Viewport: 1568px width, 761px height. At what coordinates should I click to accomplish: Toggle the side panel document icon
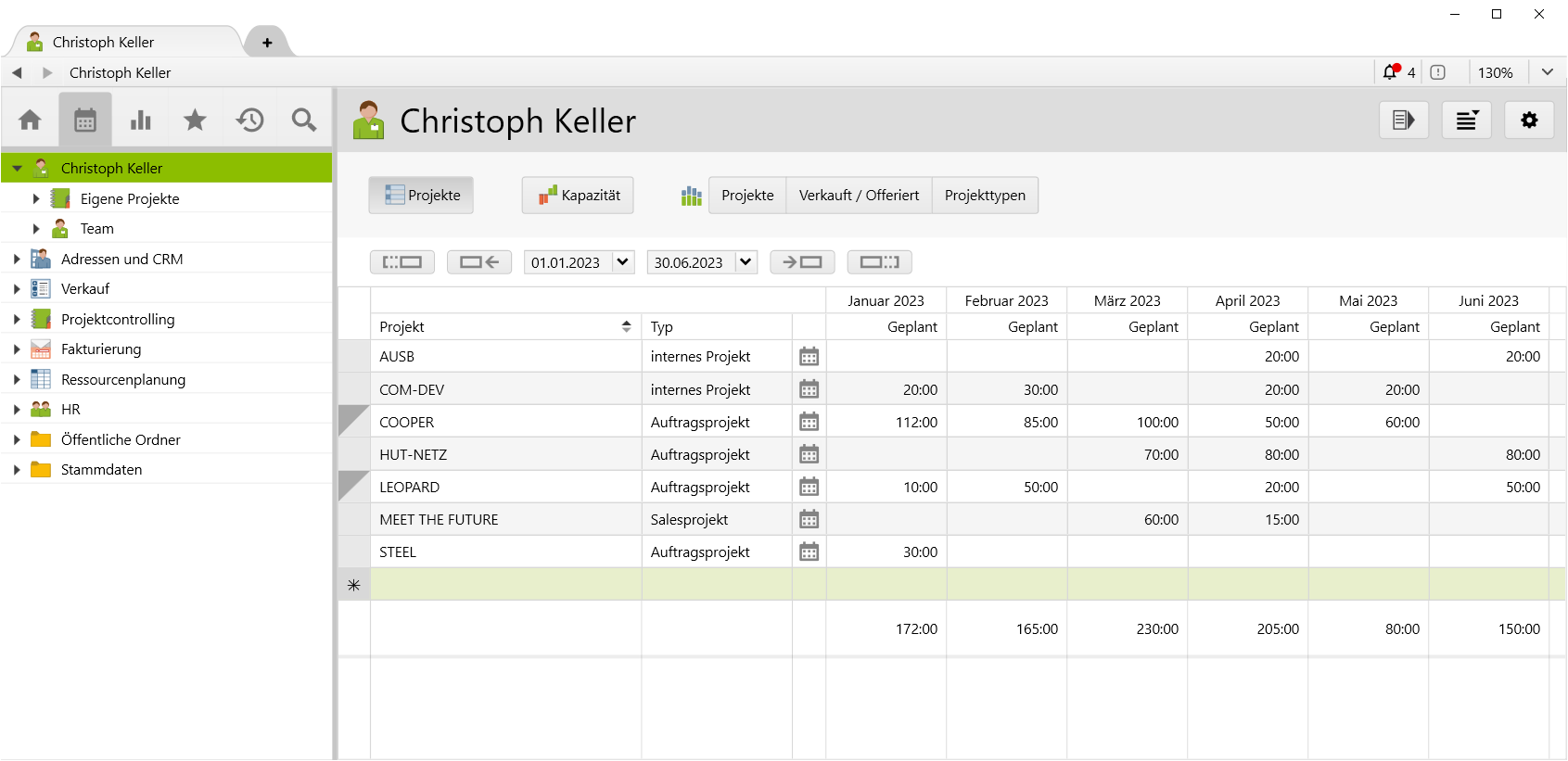(1404, 120)
